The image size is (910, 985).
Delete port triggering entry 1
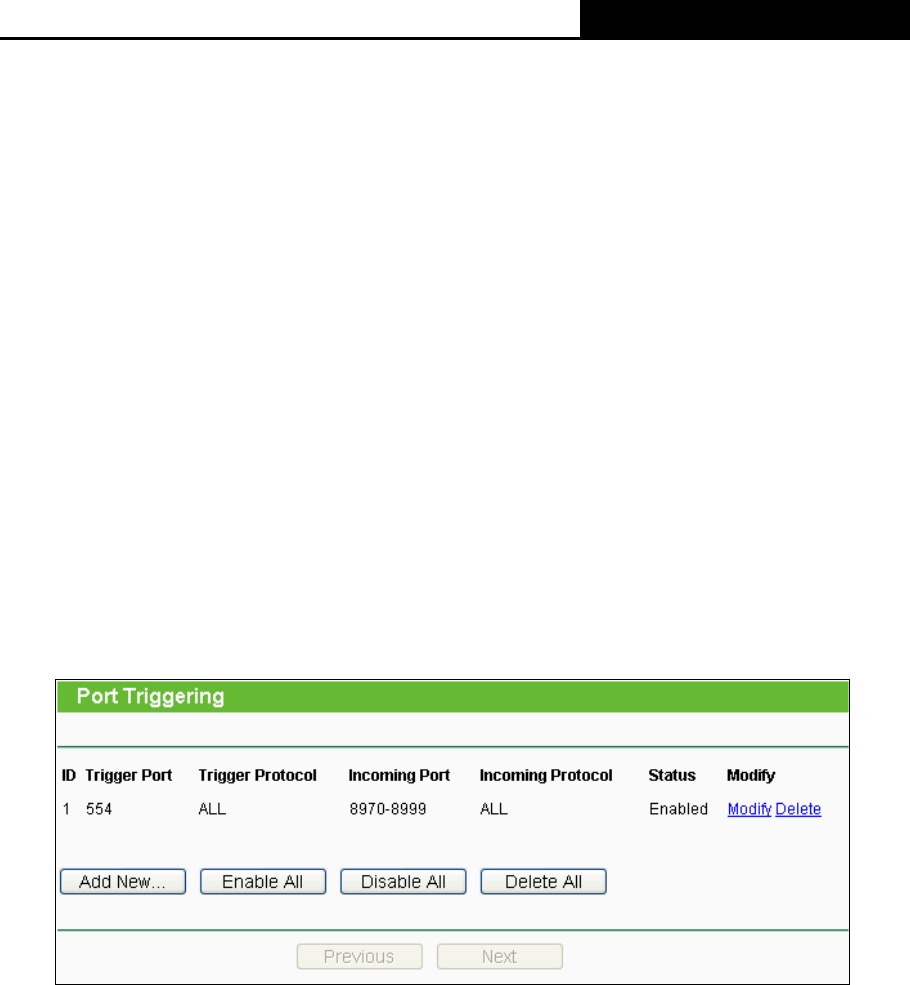click(798, 809)
